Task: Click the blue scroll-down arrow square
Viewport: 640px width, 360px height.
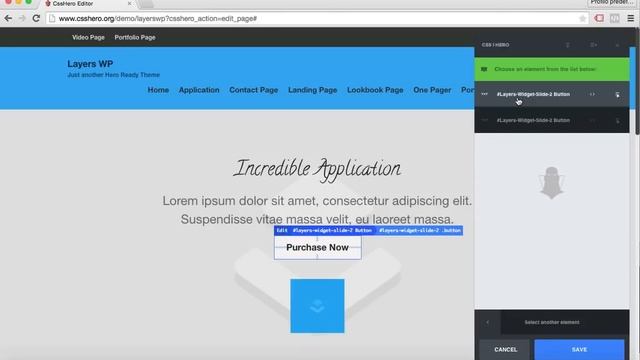Action: (317, 306)
